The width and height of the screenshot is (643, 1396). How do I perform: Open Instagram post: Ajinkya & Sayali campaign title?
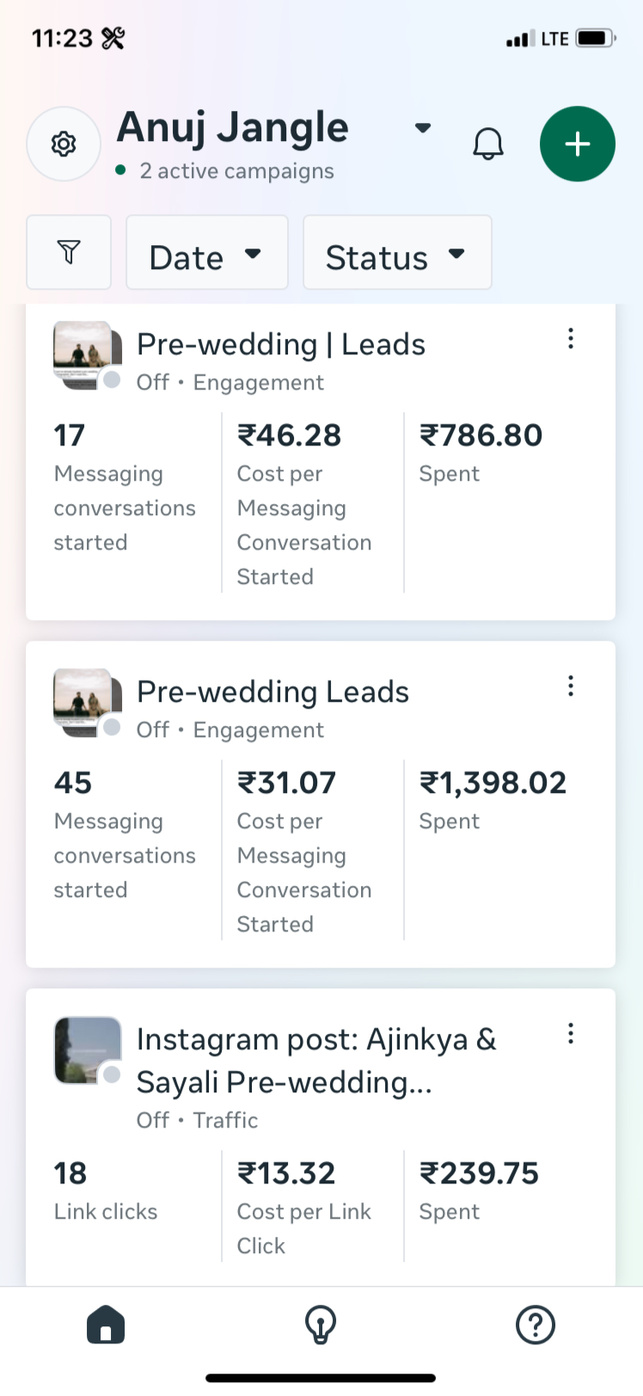pos(316,1060)
